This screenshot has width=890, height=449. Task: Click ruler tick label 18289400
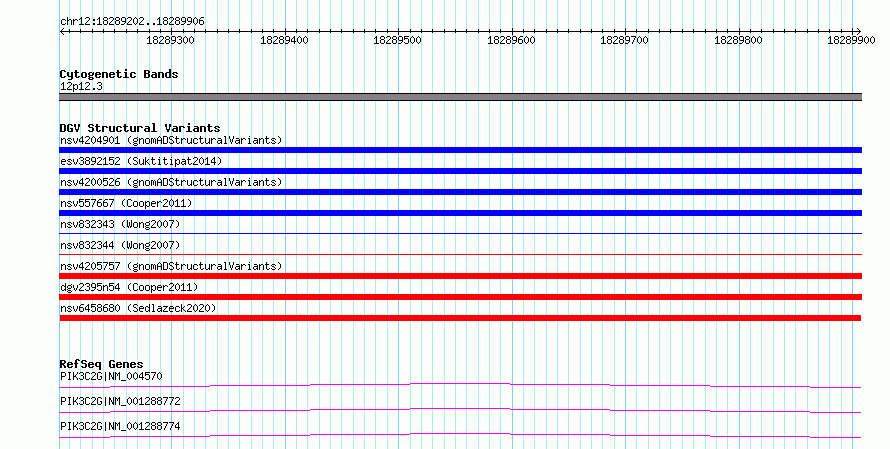click(284, 40)
